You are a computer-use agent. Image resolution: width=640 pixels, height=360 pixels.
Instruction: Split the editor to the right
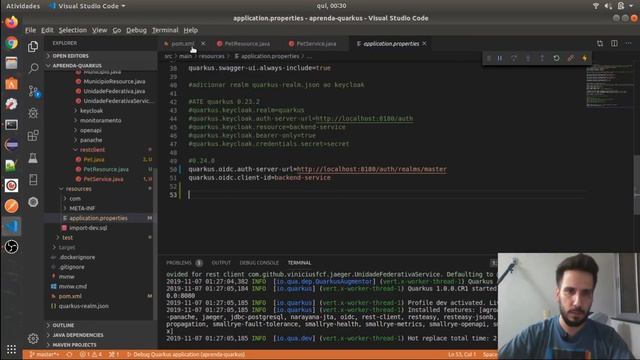[614, 43]
